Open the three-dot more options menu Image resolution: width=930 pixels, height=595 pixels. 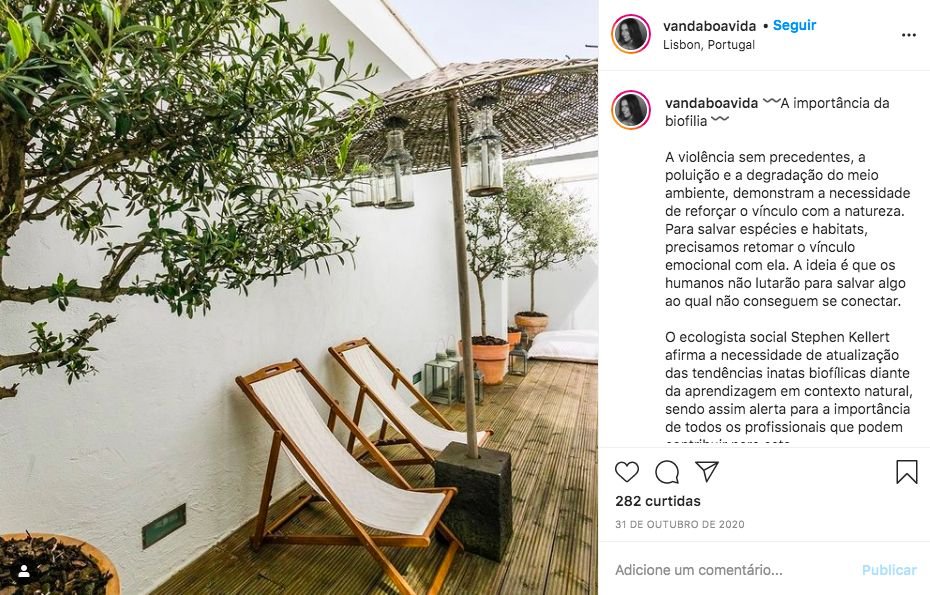pos(909,35)
